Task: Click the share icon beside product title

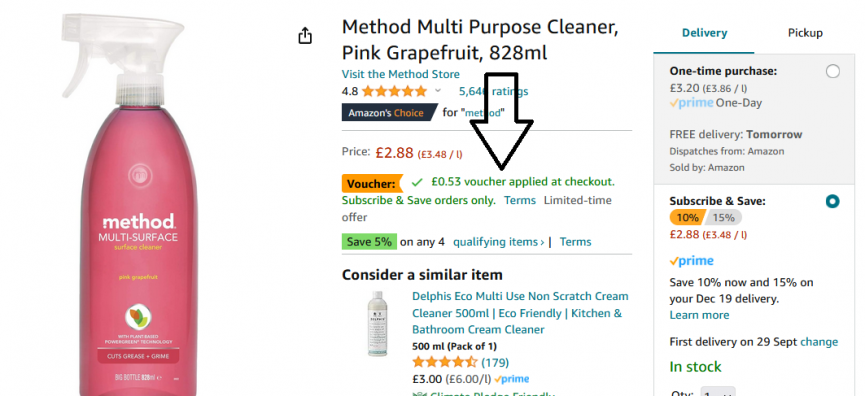Action: [305, 36]
